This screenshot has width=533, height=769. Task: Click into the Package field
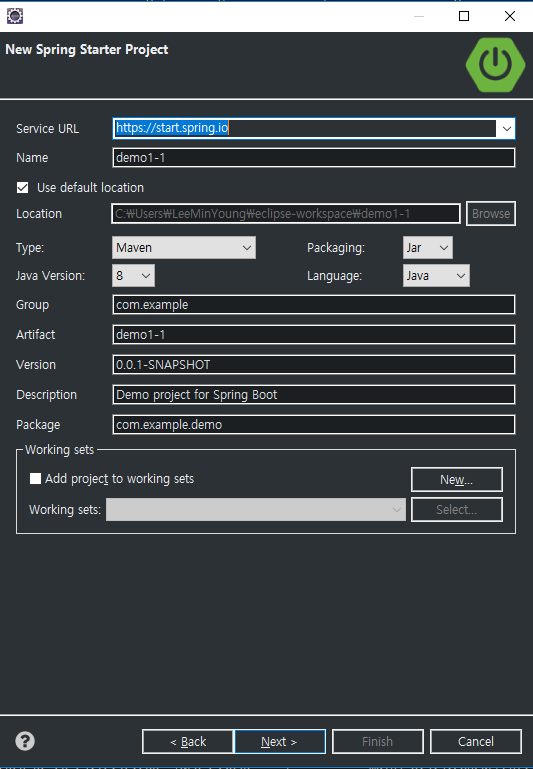point(314,425)
